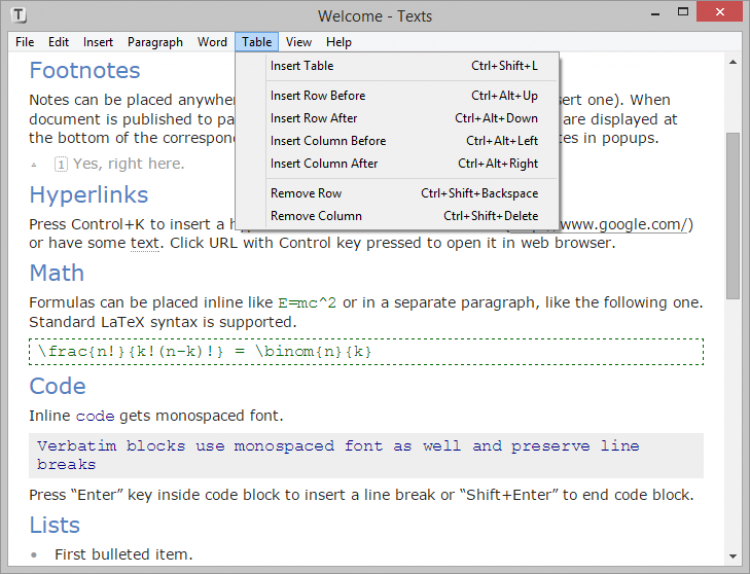The image size is (750, 574).
Task: Select Insert Row After menu entry
Action: tap(314, 118)
